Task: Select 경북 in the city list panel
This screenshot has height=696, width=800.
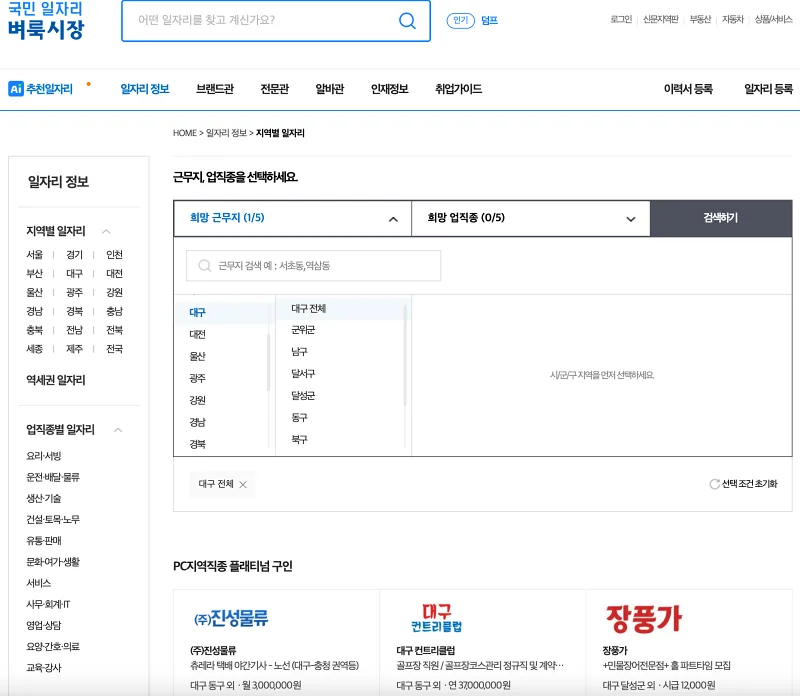Action: pos(197,444)
